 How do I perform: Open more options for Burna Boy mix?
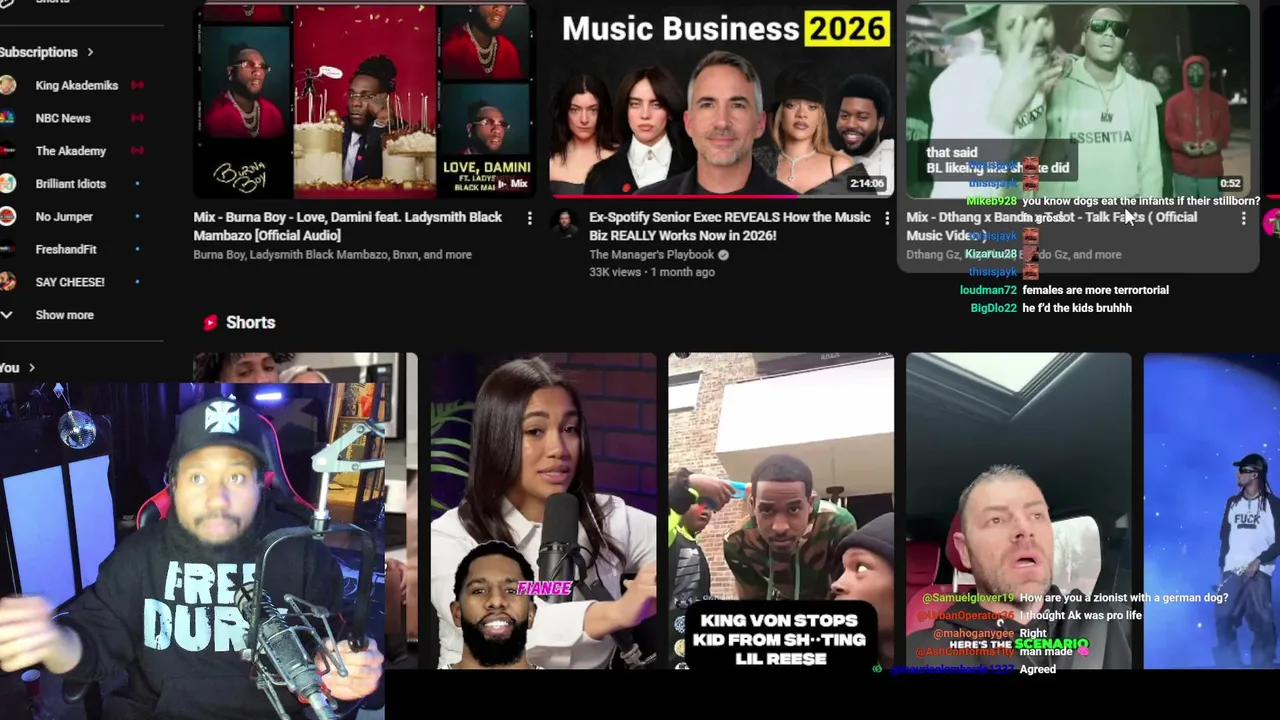pos(529,218)
